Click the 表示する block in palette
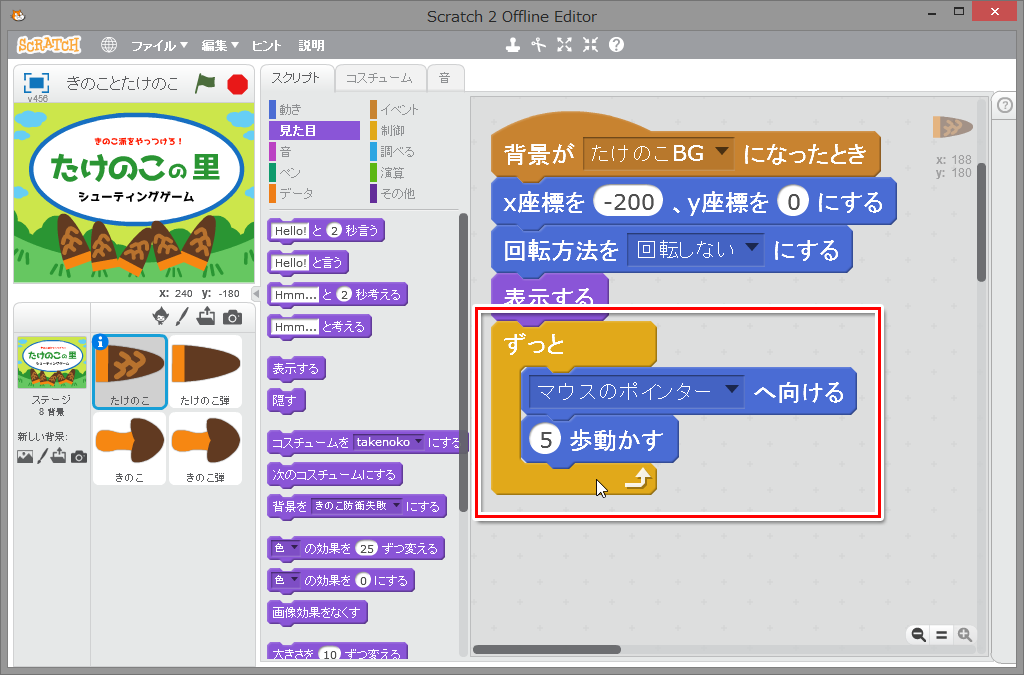Screen dimensions: 1024x675 (296, 369)
